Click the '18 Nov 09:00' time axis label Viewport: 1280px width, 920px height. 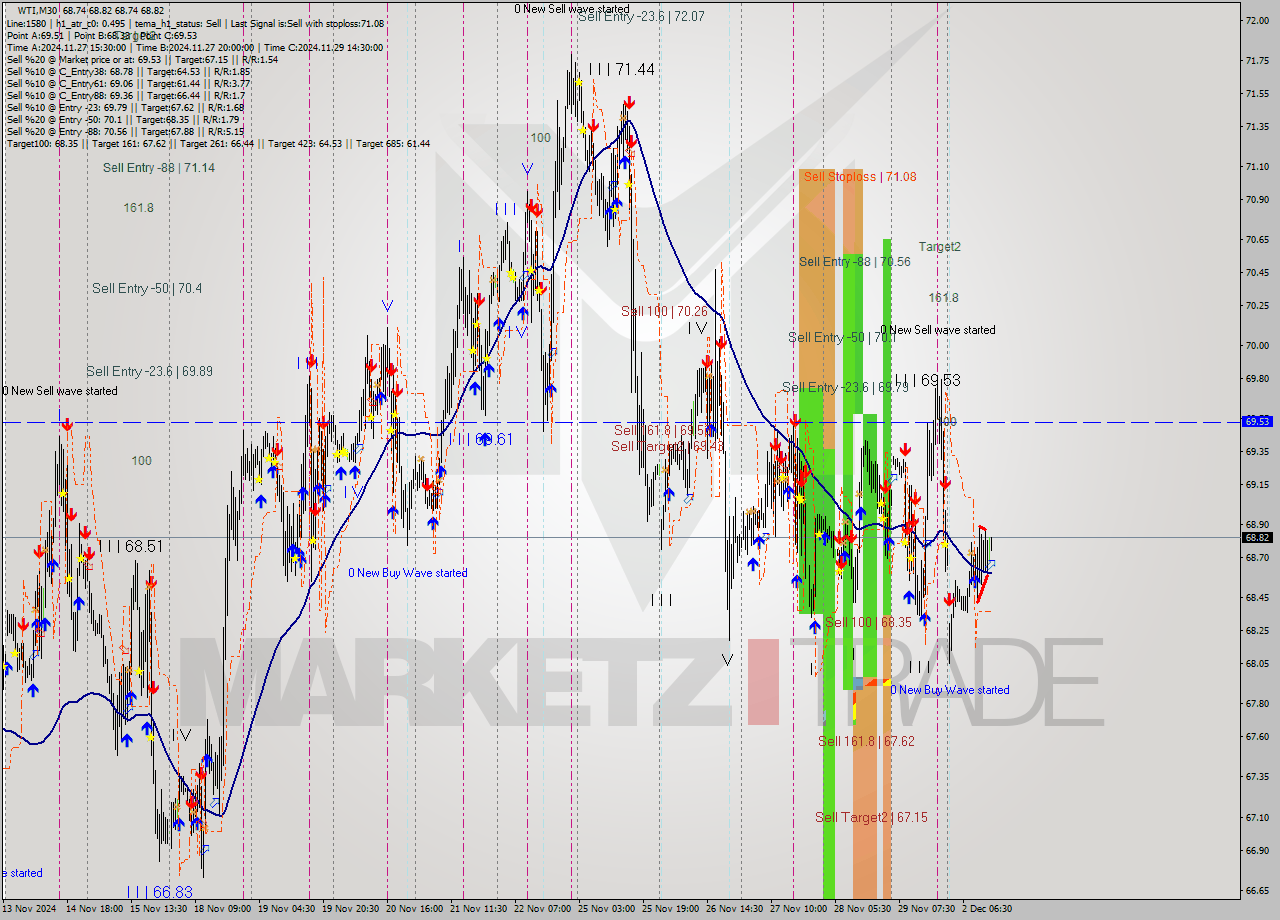(x=221, y=909)
